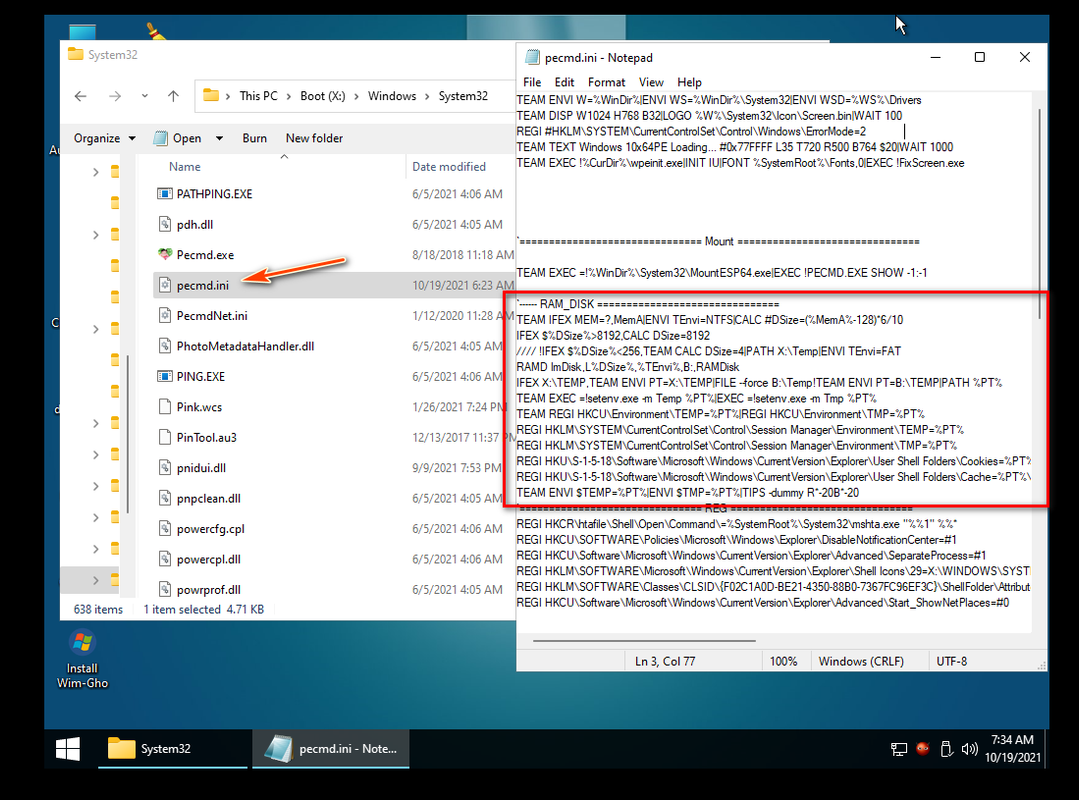Click the UTF-8 status bar entry
Screen dimensions: 1079x800
(x=951, y=661)
